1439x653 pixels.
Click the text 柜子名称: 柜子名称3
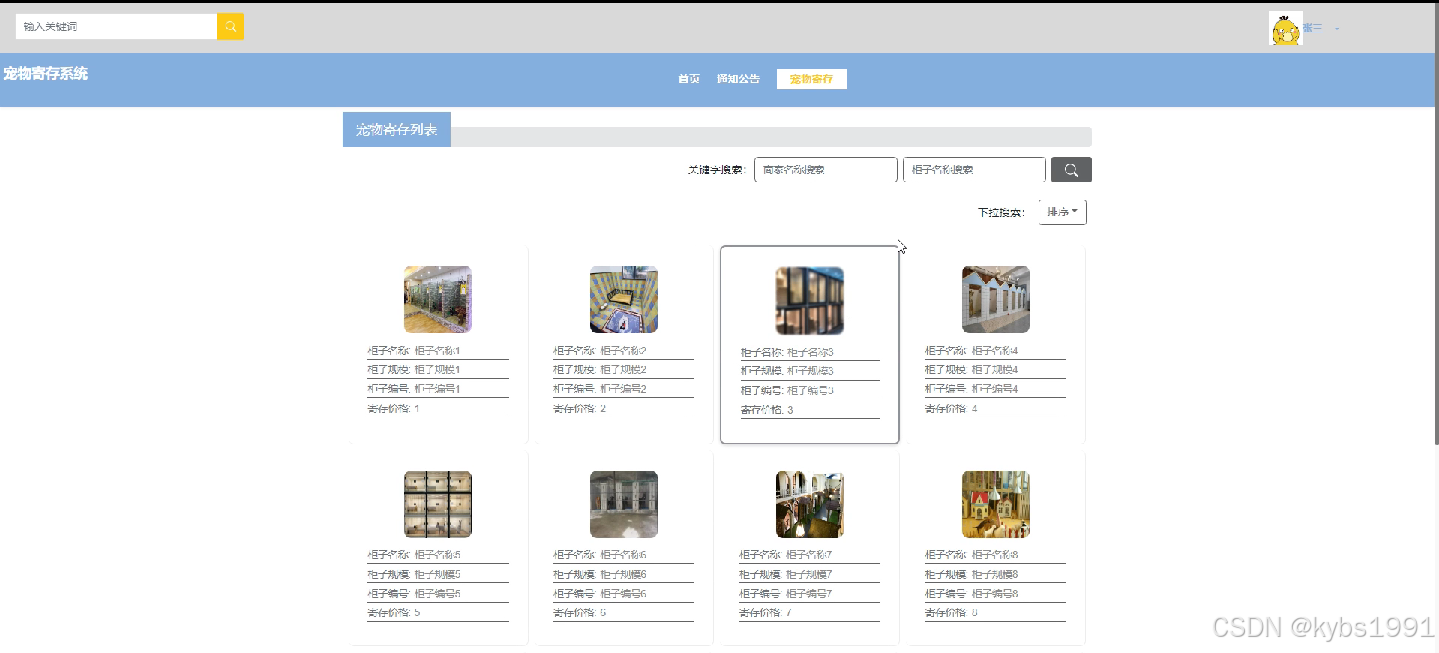[x=787, y=352]
